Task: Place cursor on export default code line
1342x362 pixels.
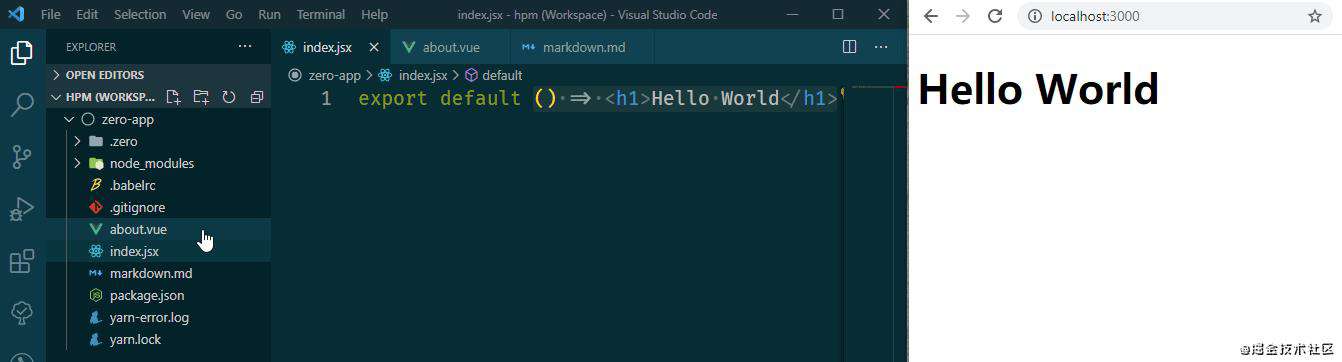Action: click(597, 98)
